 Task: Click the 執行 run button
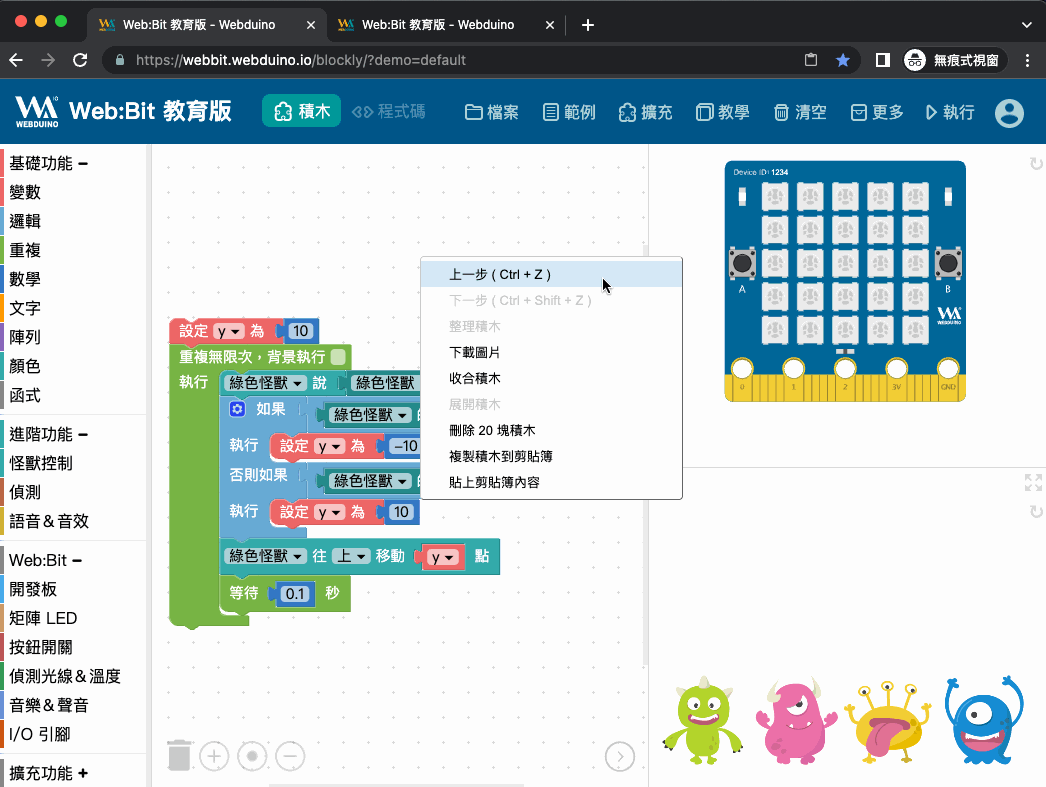tap(950, 112)
